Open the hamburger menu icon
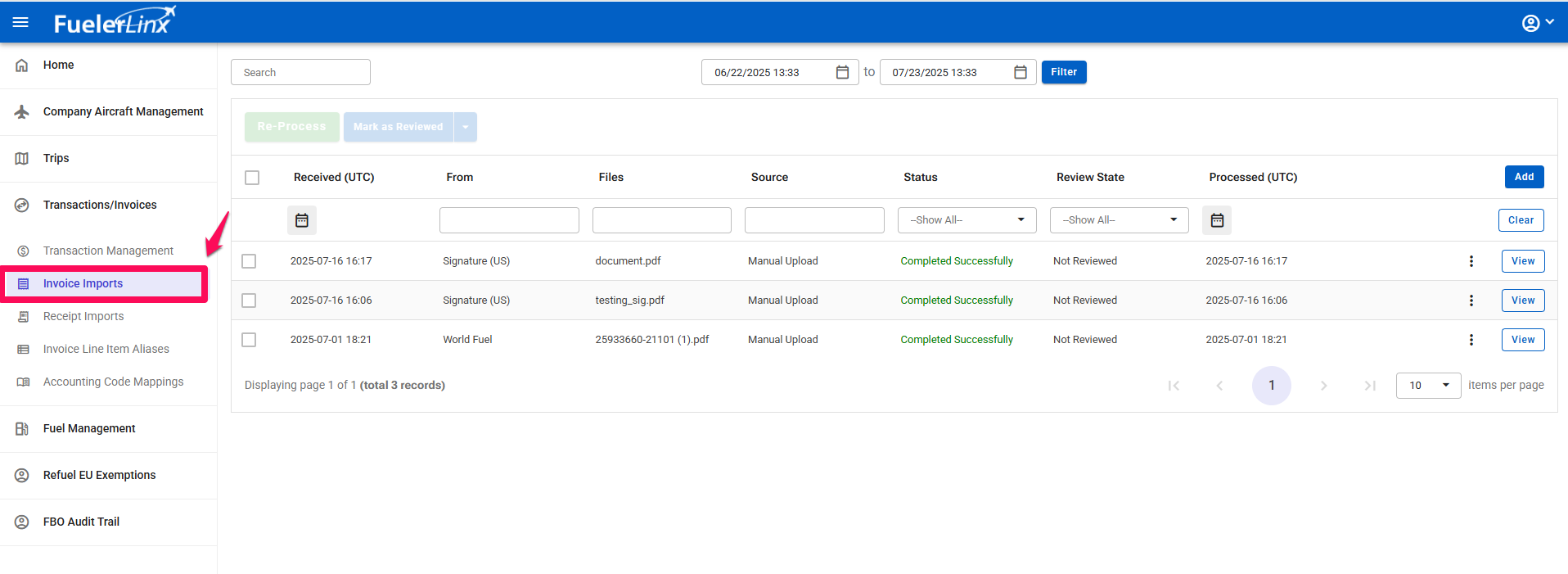Viewport: 1568px width, 574px height. (20, 22)
